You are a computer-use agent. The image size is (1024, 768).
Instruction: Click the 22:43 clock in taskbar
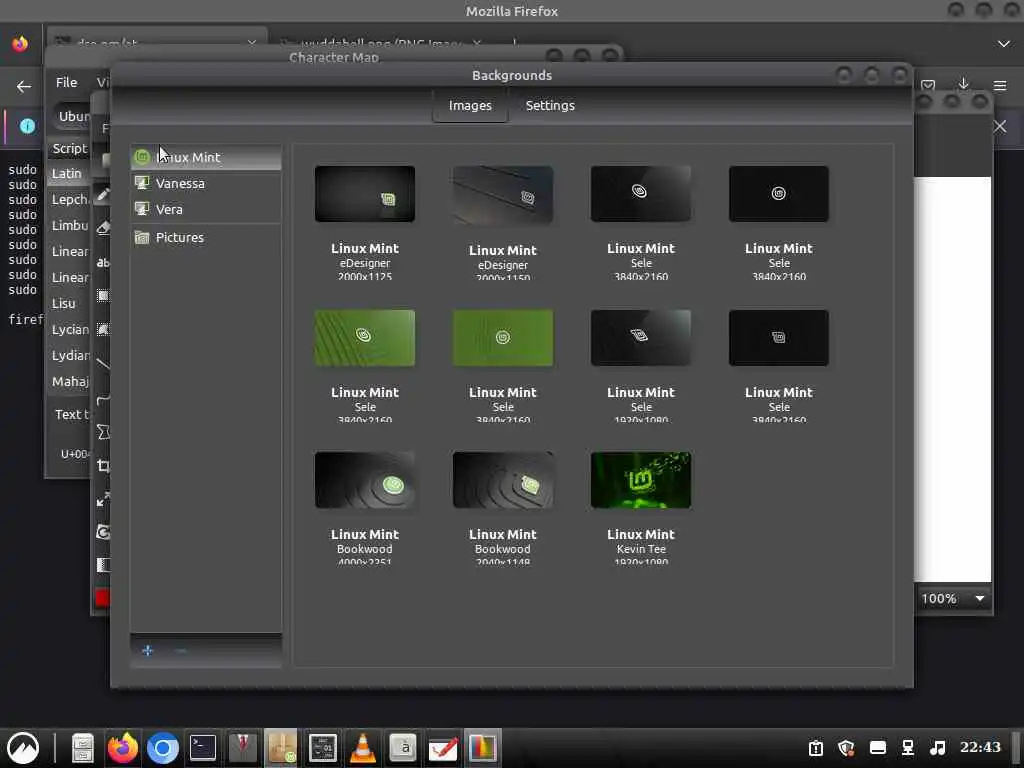(980, 747)
